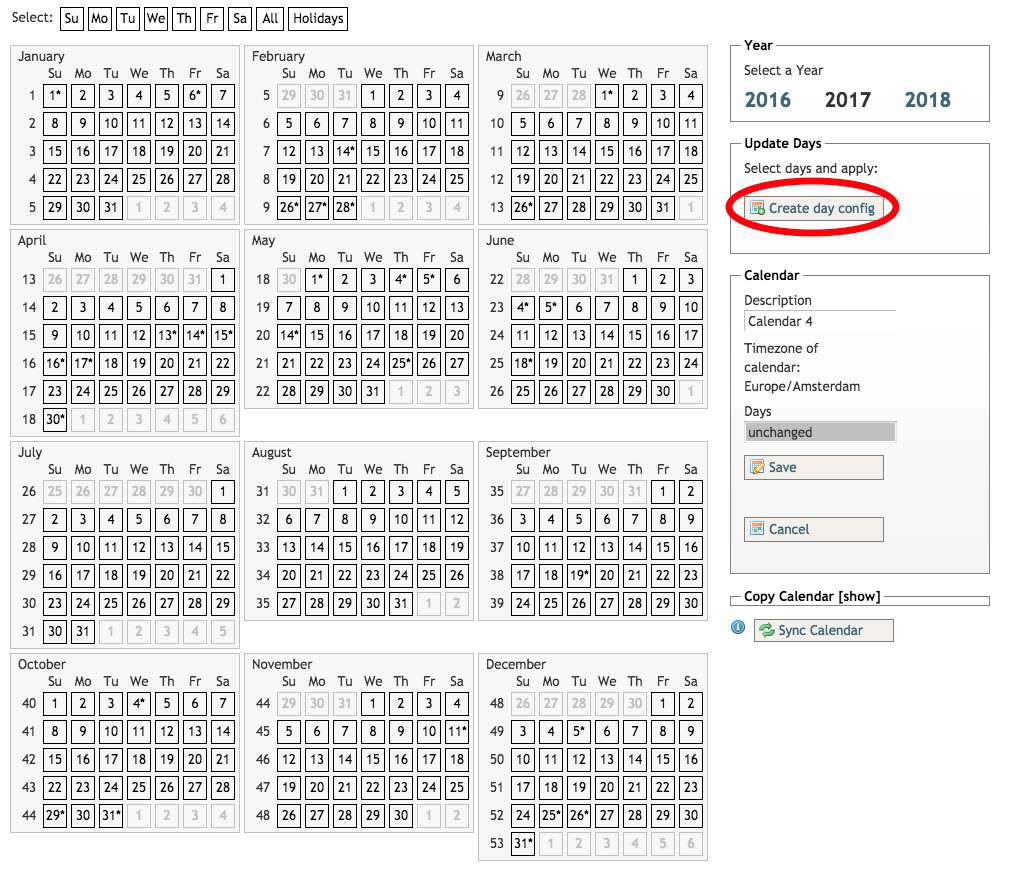Select all days using All toggle
This screenshot has width=1020, height=878.
click(x=269, y=18)
